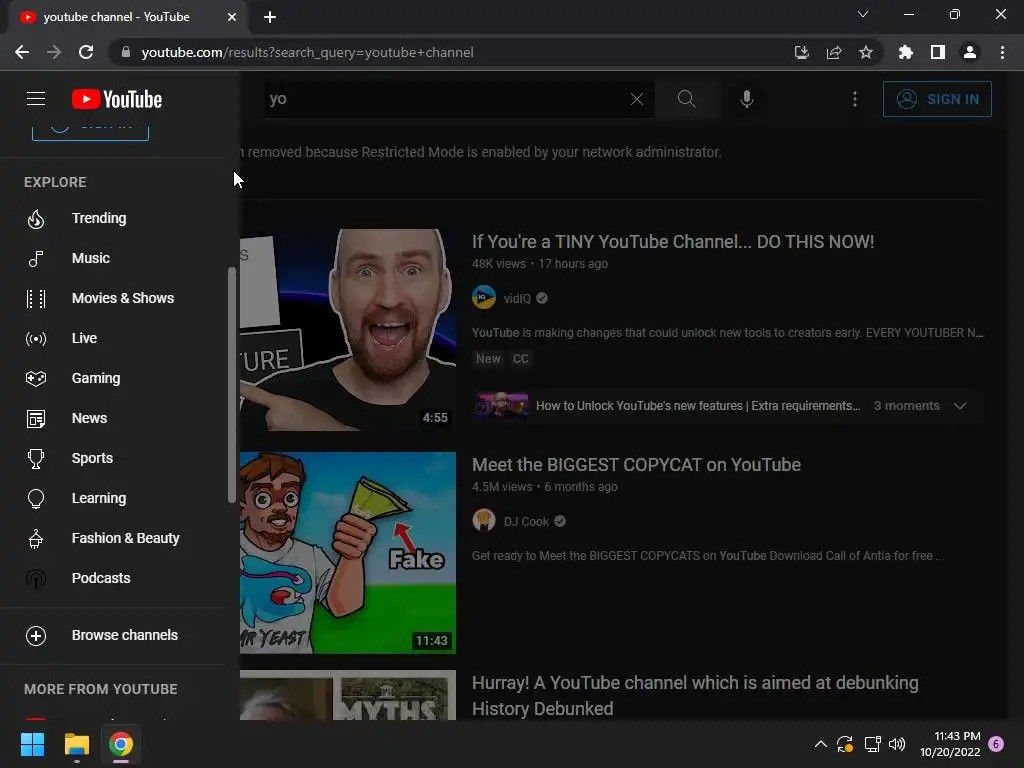Open YouTube settings three-dot menu
Screen dimensions: 1024x768
point(855,99)
